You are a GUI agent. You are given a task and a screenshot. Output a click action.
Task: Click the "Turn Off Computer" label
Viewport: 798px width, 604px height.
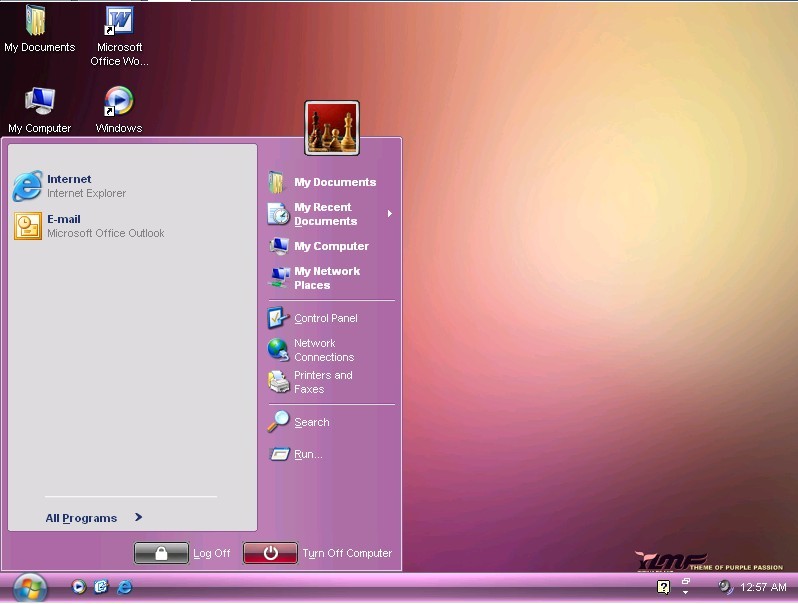(347, 553)
